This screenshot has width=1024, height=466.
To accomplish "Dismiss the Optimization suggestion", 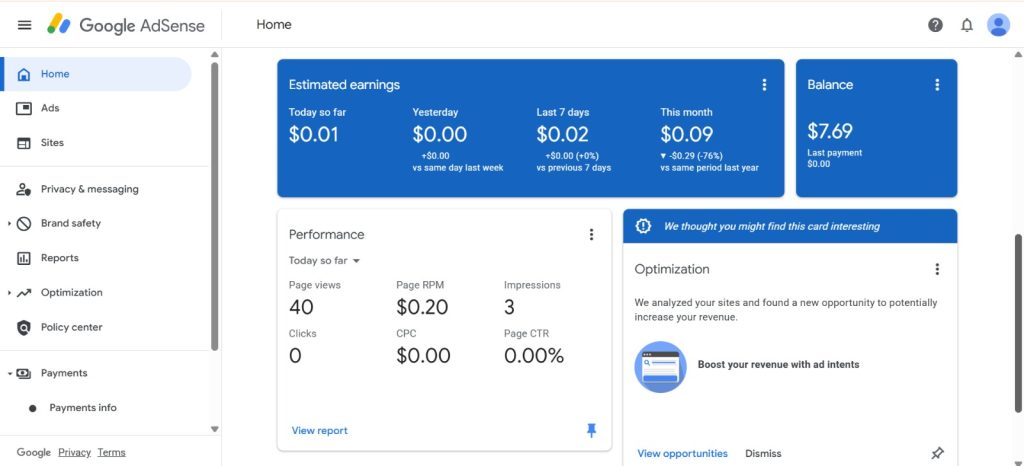I will point(763,453).
